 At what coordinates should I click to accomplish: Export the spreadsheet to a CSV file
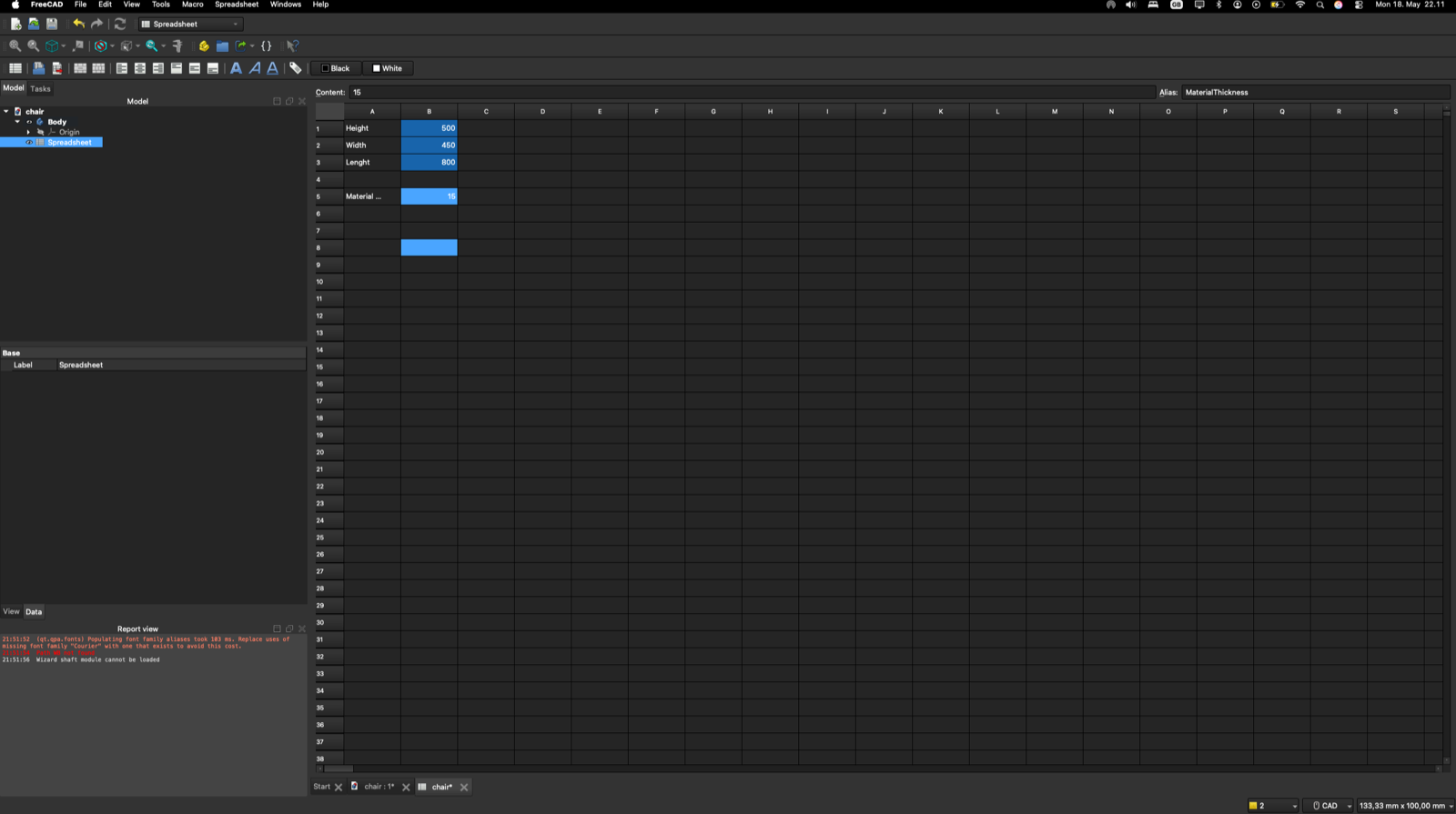56,68
